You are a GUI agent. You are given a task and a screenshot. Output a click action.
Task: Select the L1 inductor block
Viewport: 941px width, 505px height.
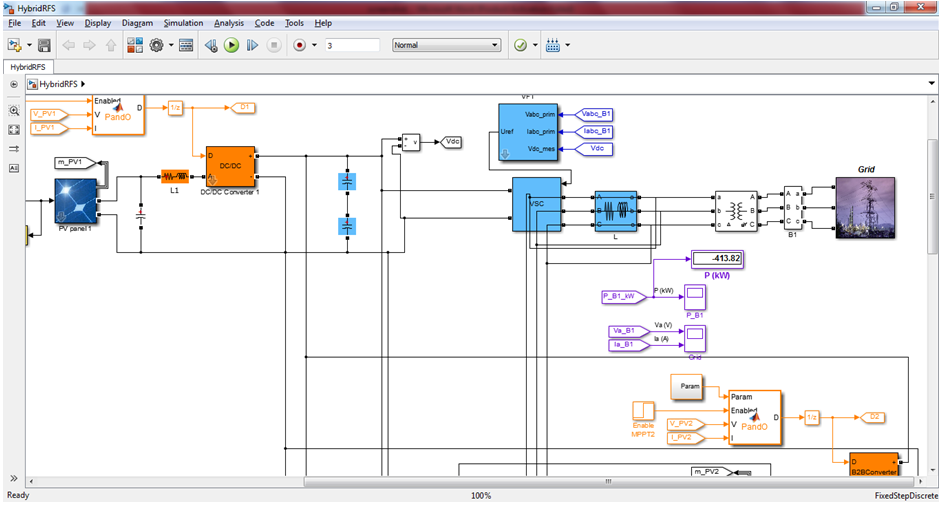(x=175, y=177)
